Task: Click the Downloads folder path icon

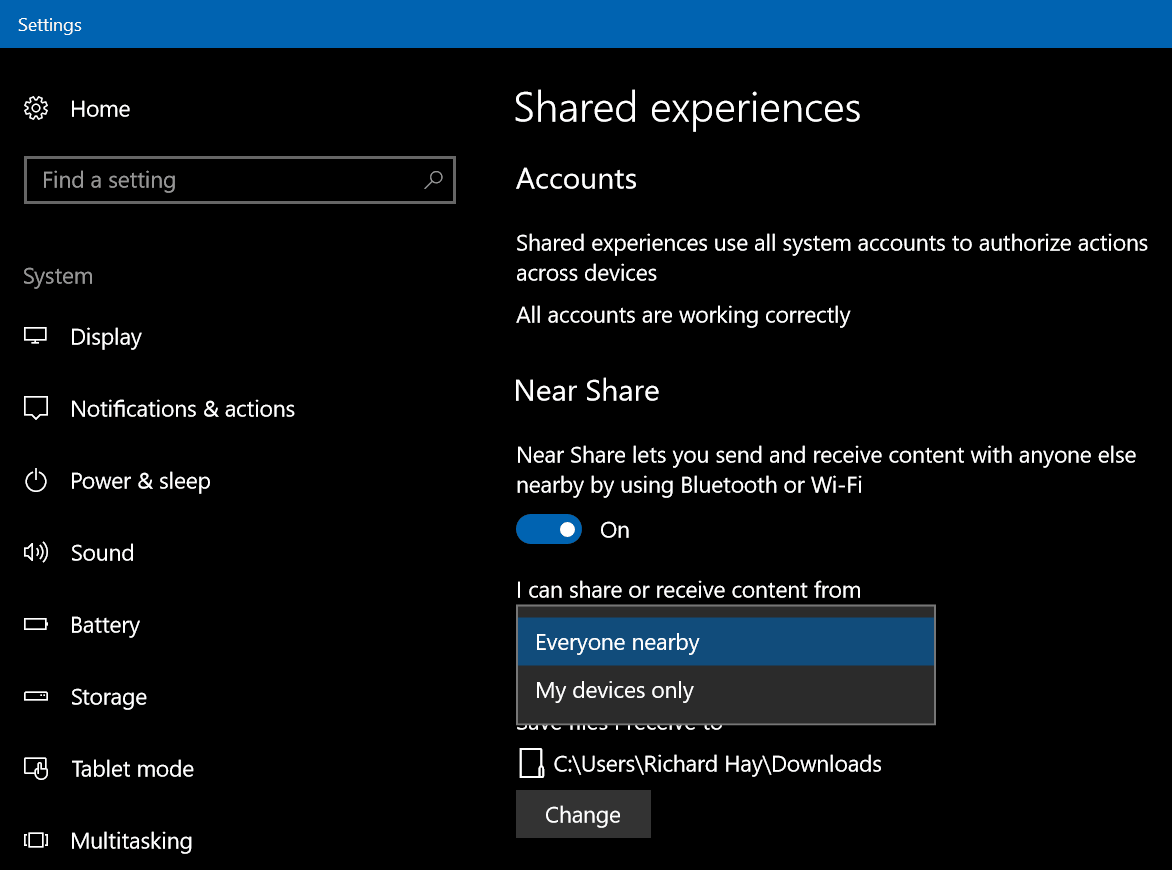Action: [x=531, y=764]
